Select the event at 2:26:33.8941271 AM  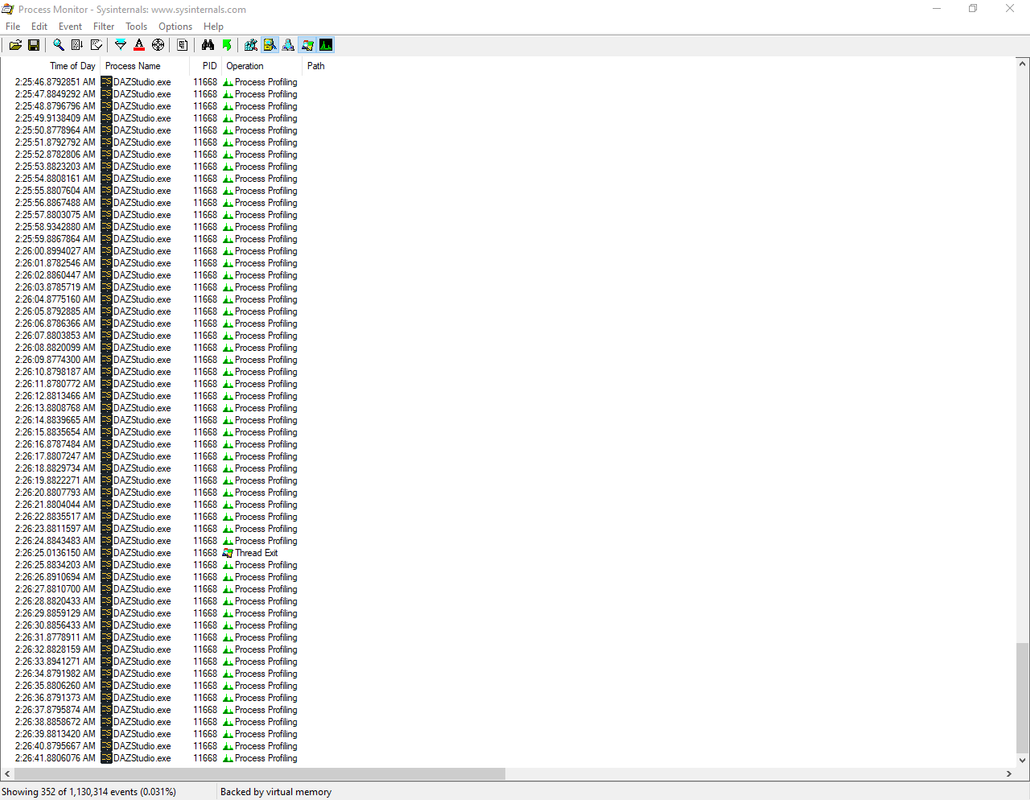click(x=508, y=661)
